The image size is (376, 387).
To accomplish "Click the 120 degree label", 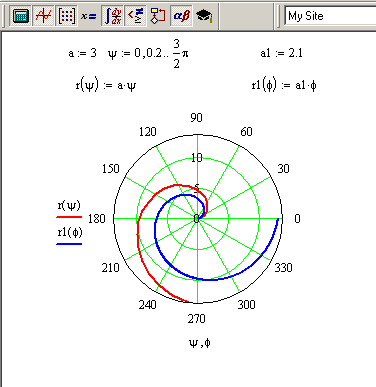I will (147, 132).
